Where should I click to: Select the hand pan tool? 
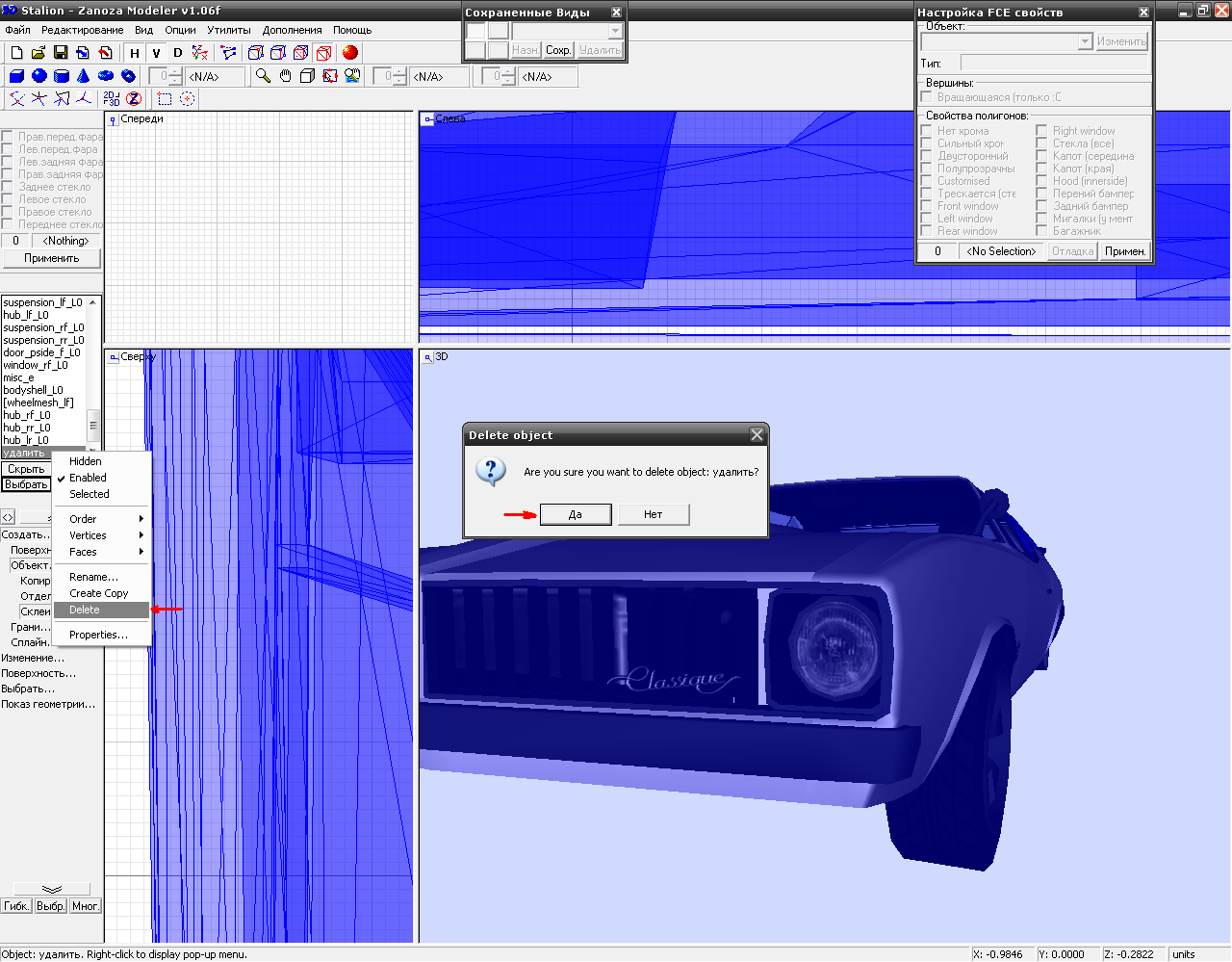pyautogui.click(x=285, y=76)
